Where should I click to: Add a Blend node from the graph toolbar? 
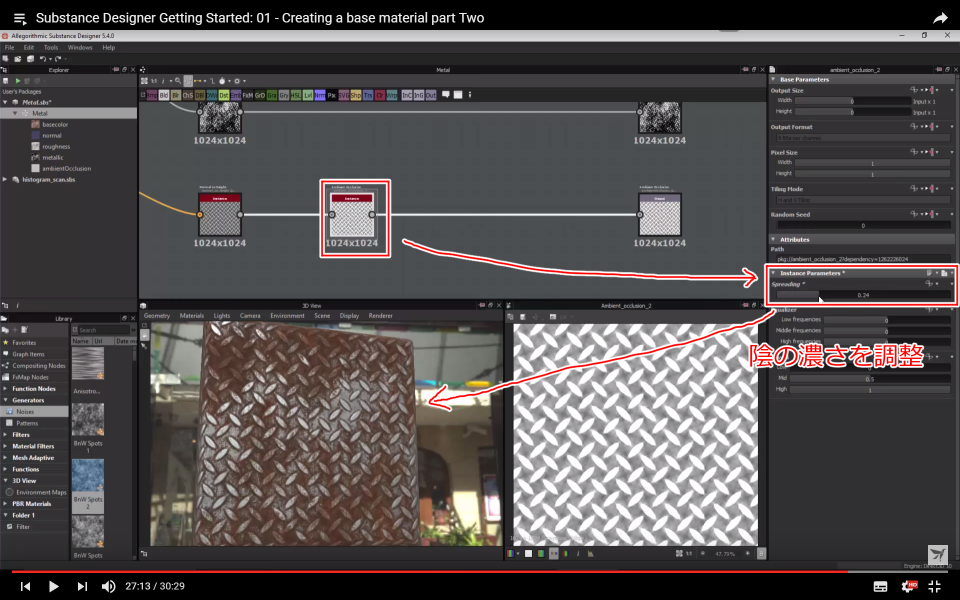pos(163,96)
